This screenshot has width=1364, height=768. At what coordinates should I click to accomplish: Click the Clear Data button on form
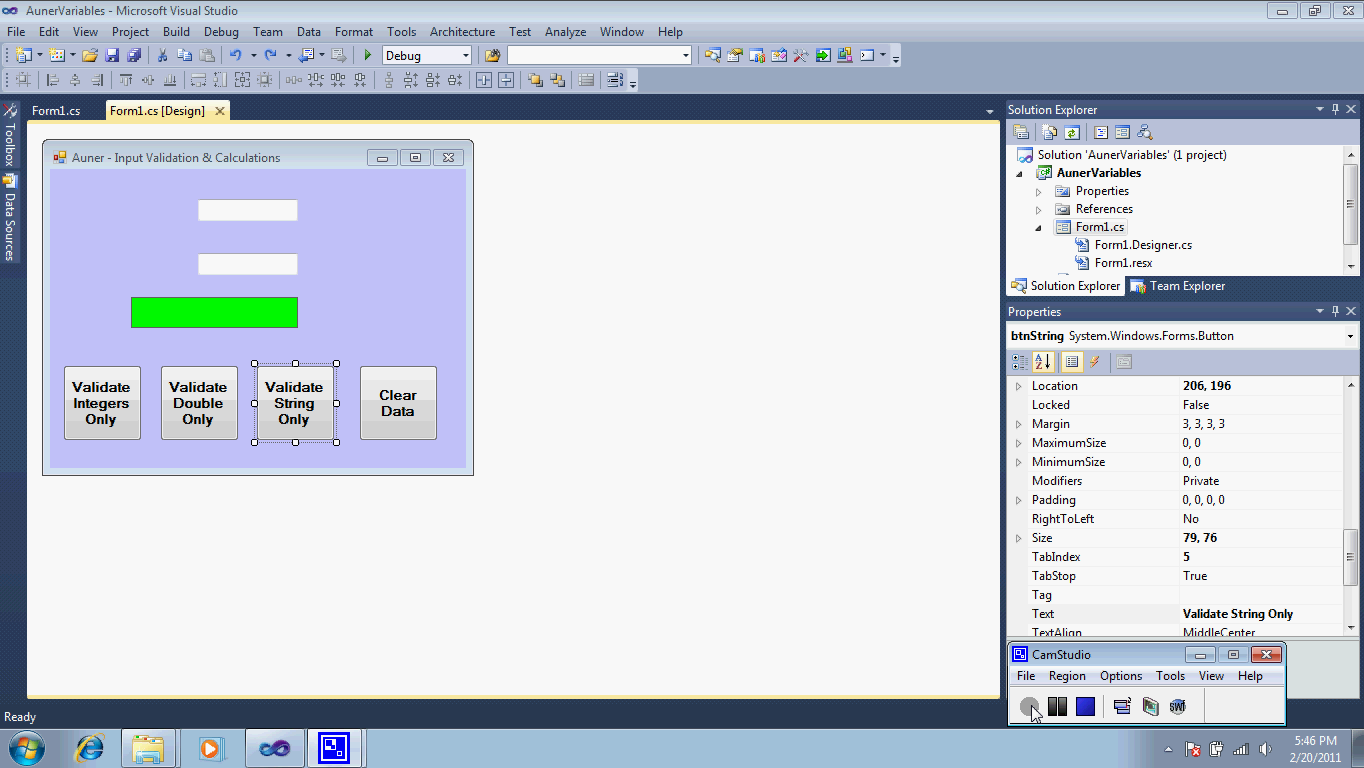click(398, 403)
